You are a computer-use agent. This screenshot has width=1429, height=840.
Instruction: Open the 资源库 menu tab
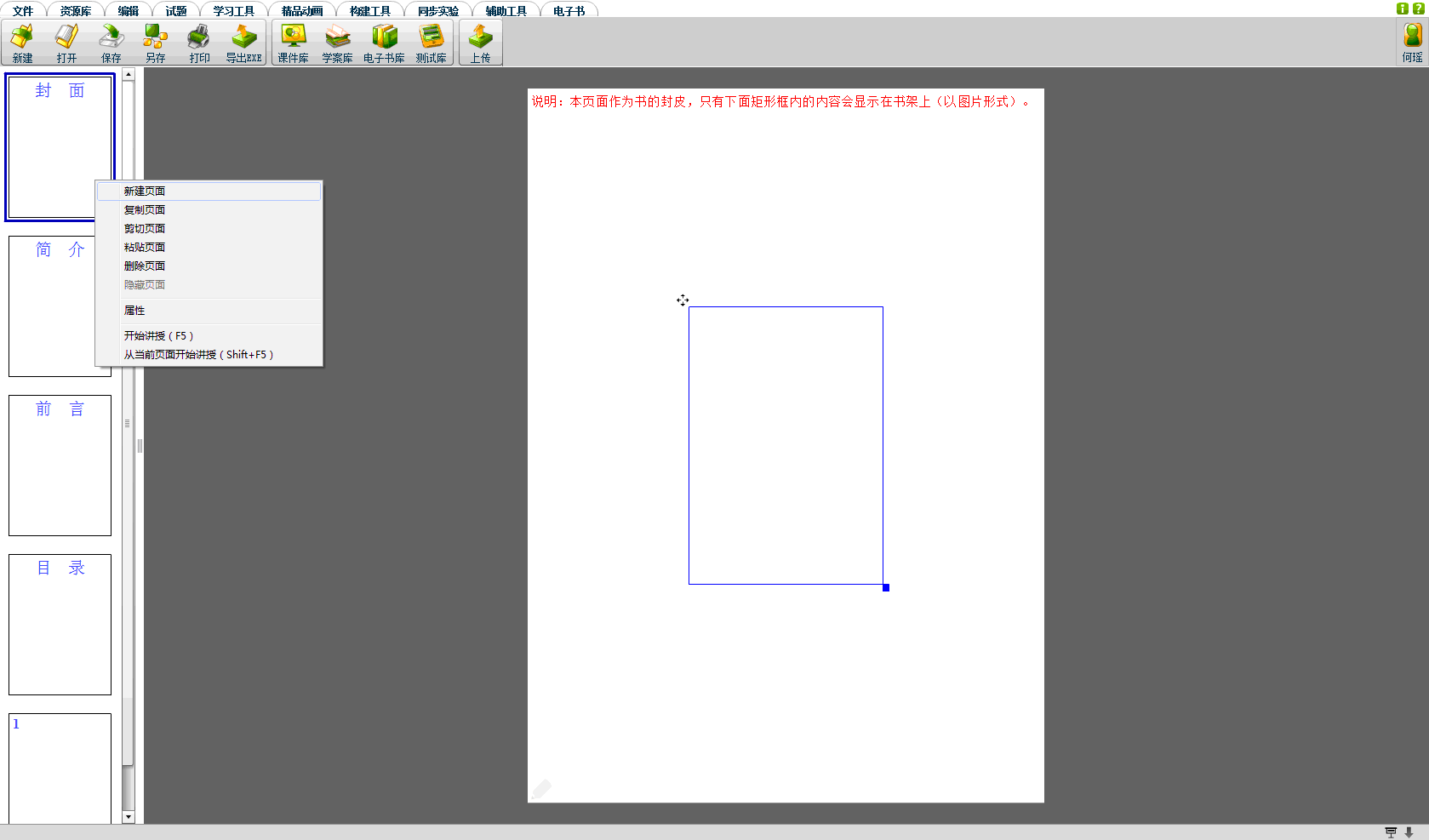[x=76, y=11]
